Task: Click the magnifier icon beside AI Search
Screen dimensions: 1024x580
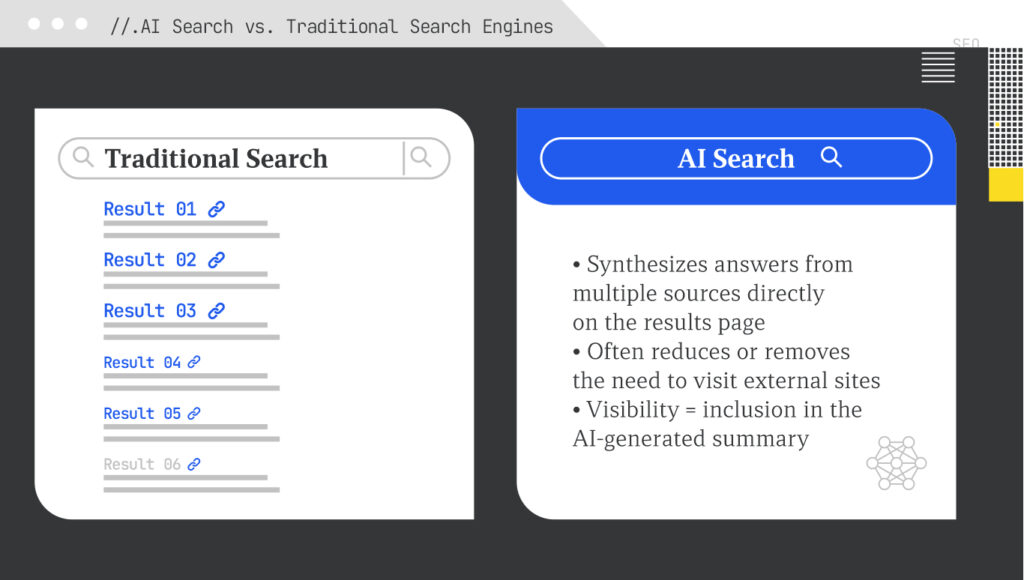Action: (x=831, y=157)
